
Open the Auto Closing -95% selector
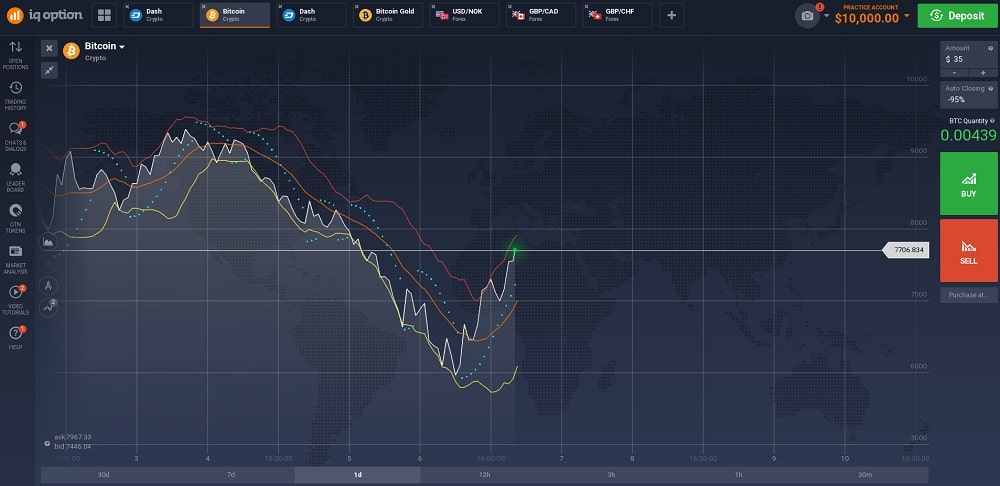click(x=968, y=100)
